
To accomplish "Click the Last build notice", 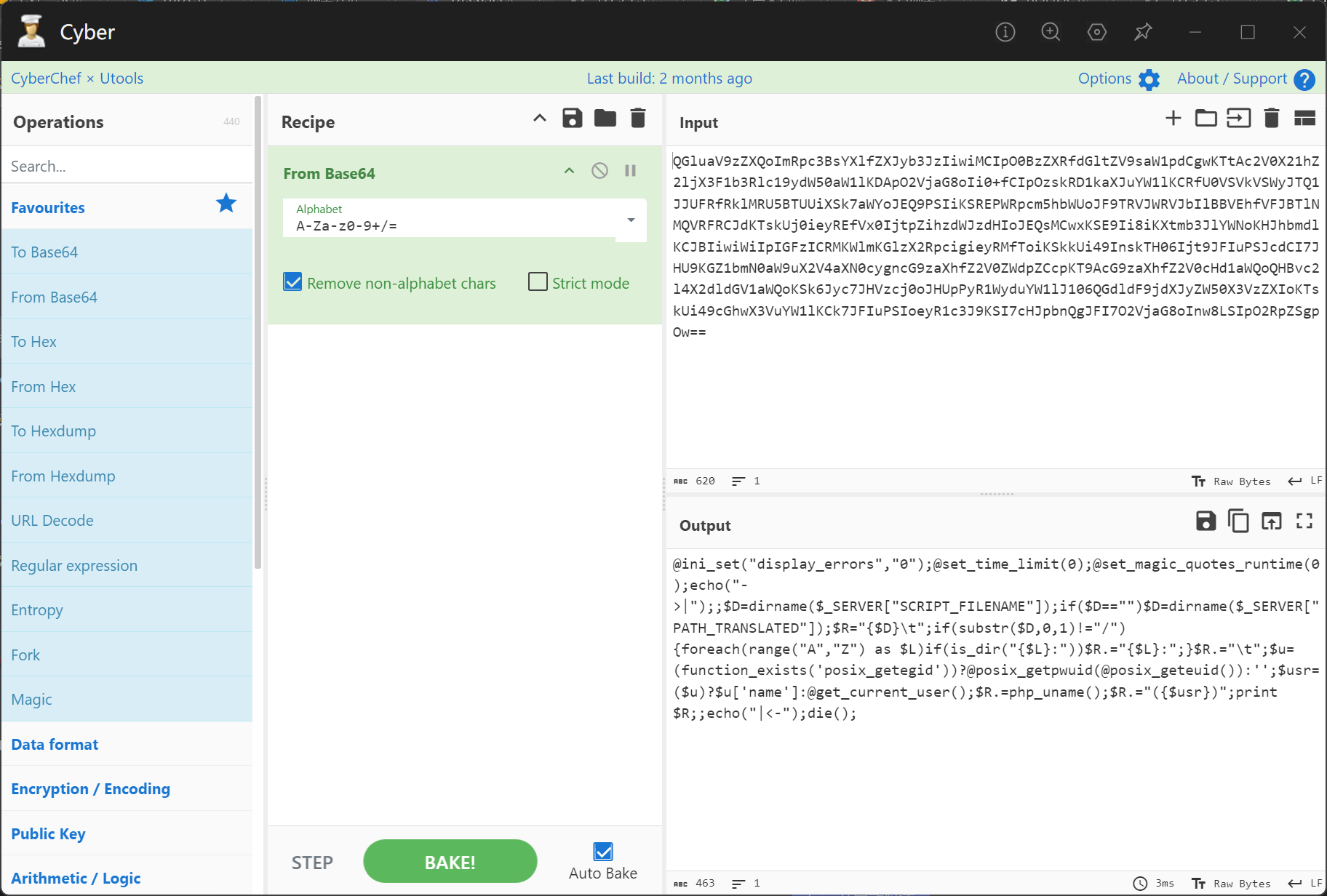I will [669, 79].
